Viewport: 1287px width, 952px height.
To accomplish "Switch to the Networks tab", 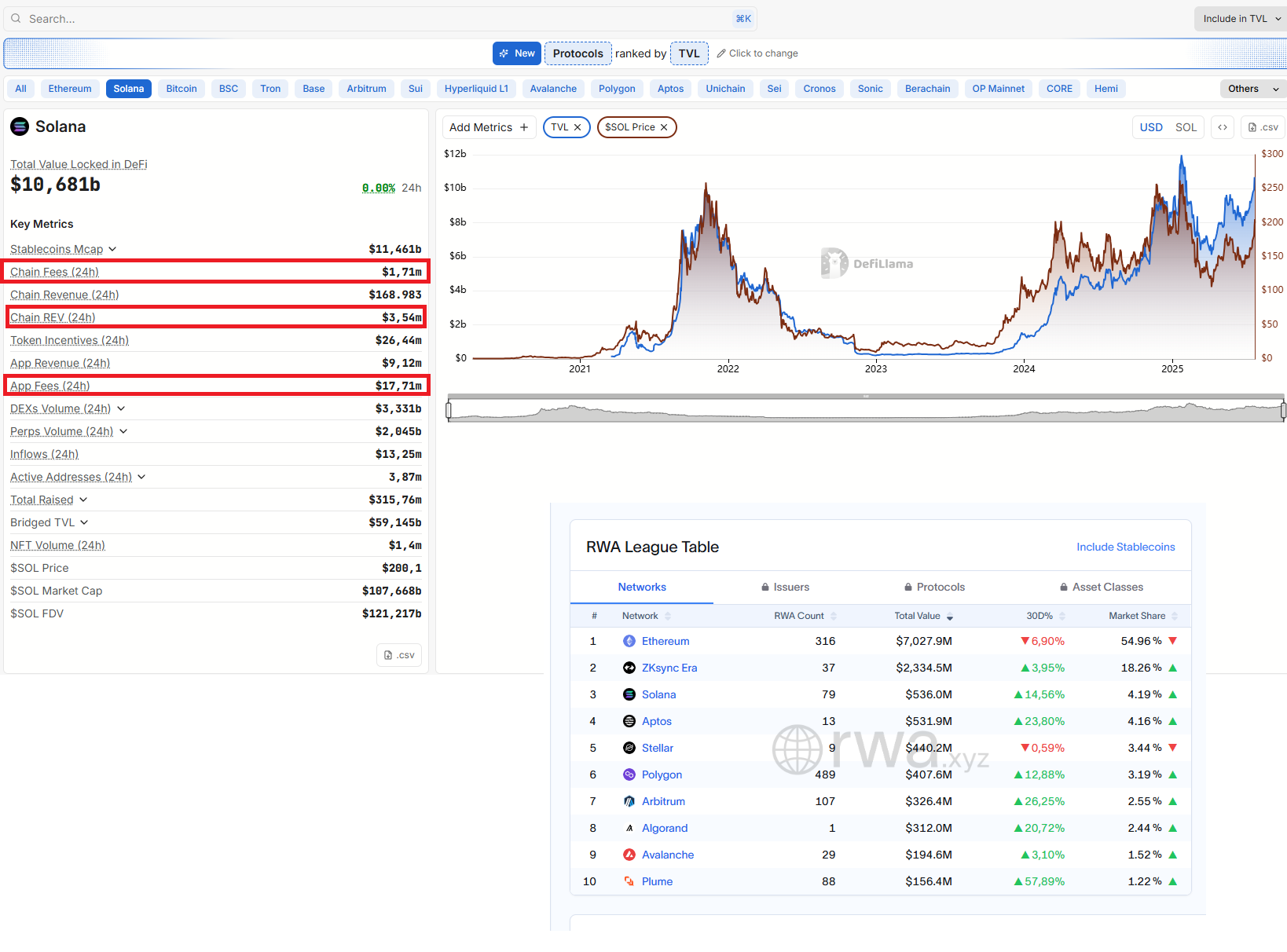I will coord(642,587).
